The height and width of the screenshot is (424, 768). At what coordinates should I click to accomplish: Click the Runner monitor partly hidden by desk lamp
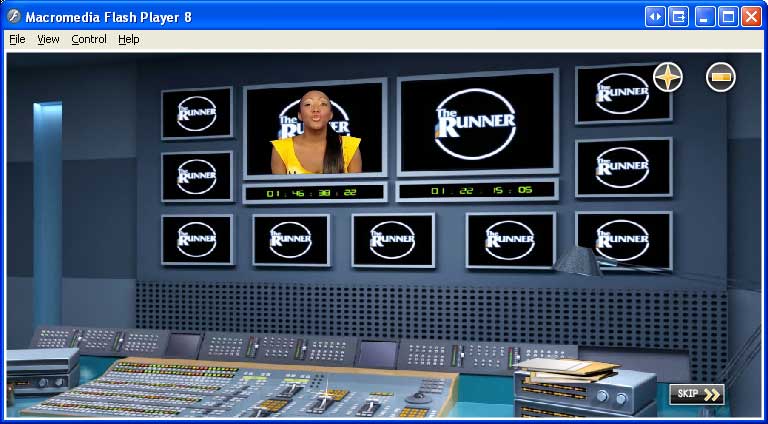coord(624,240)
